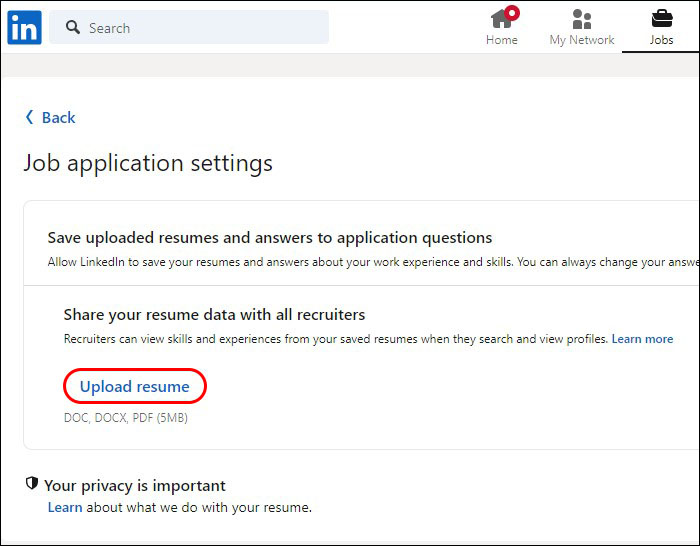Screen dimensions: 700x546
Task: Click Share your resume data heading
Action: click(x=214, y=315)
